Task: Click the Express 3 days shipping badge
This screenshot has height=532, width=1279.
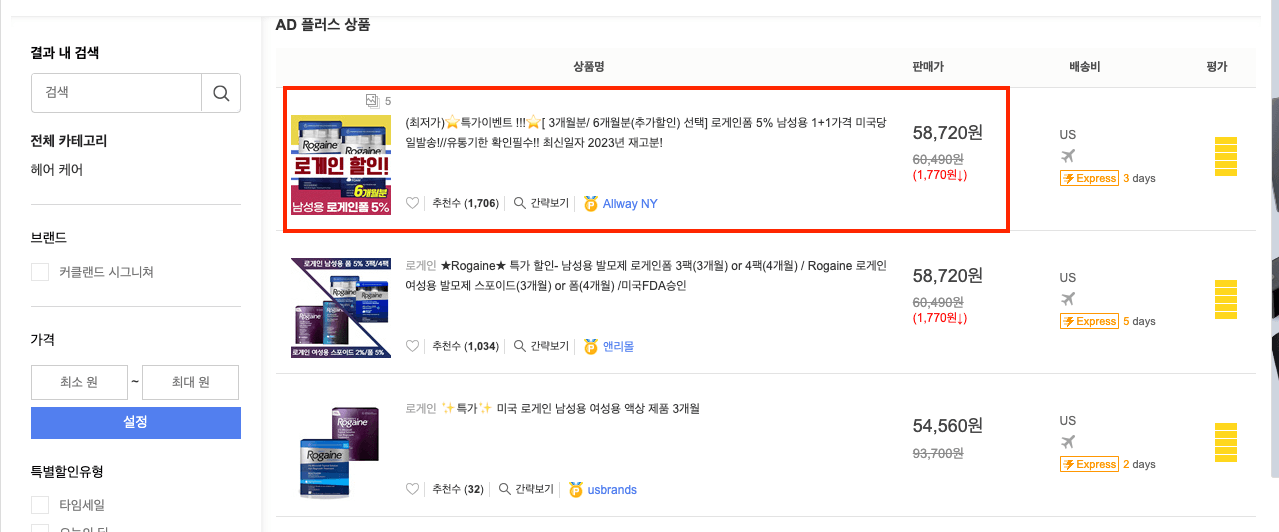Action: click(x=1089, y=178)
